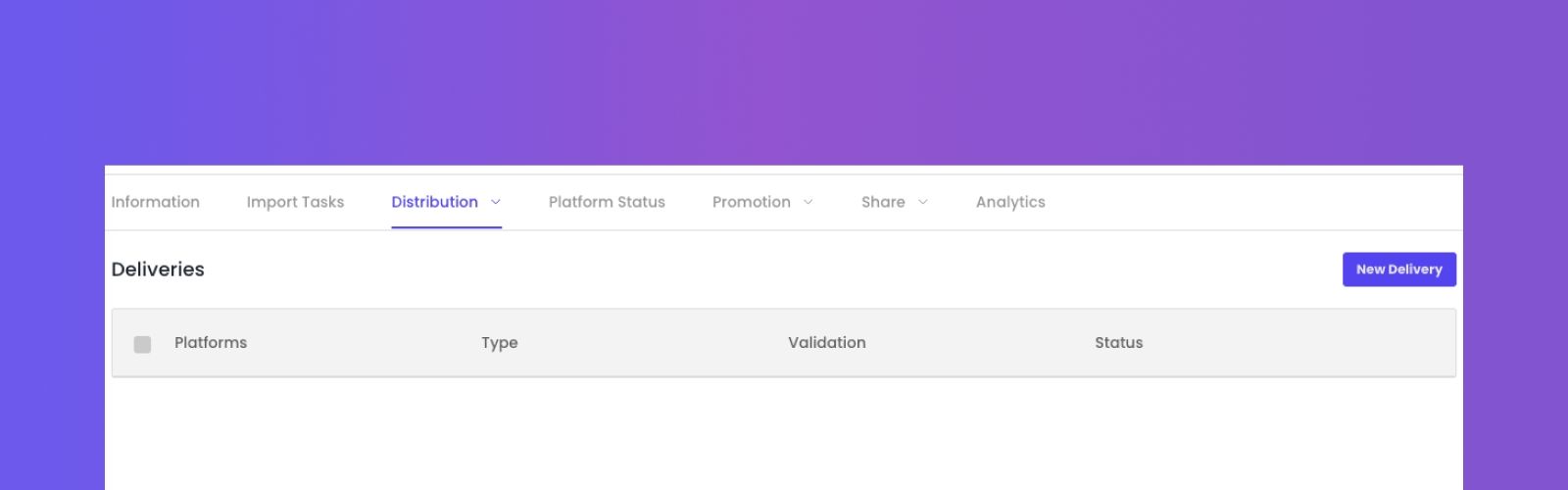Click the empty deliveries table body

pyautogui.click(x=784, y=433)
